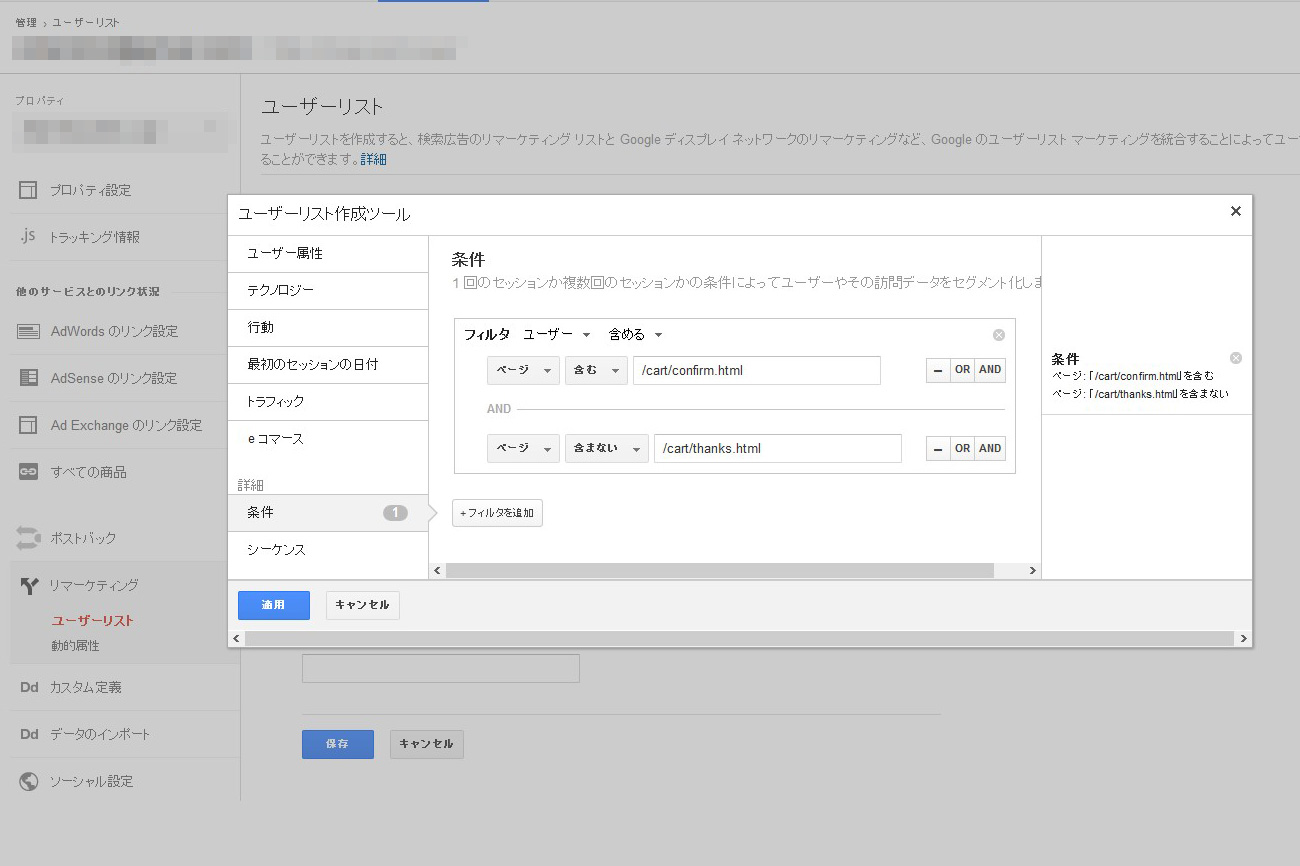
Task: Select the テクノロジー tab
Action: 328,291
